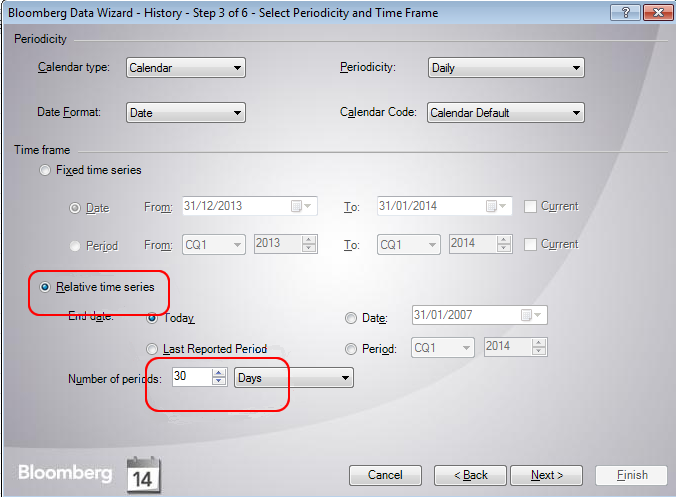
Task: Click the Number of periods field showing 30
Action: point(192,377)
